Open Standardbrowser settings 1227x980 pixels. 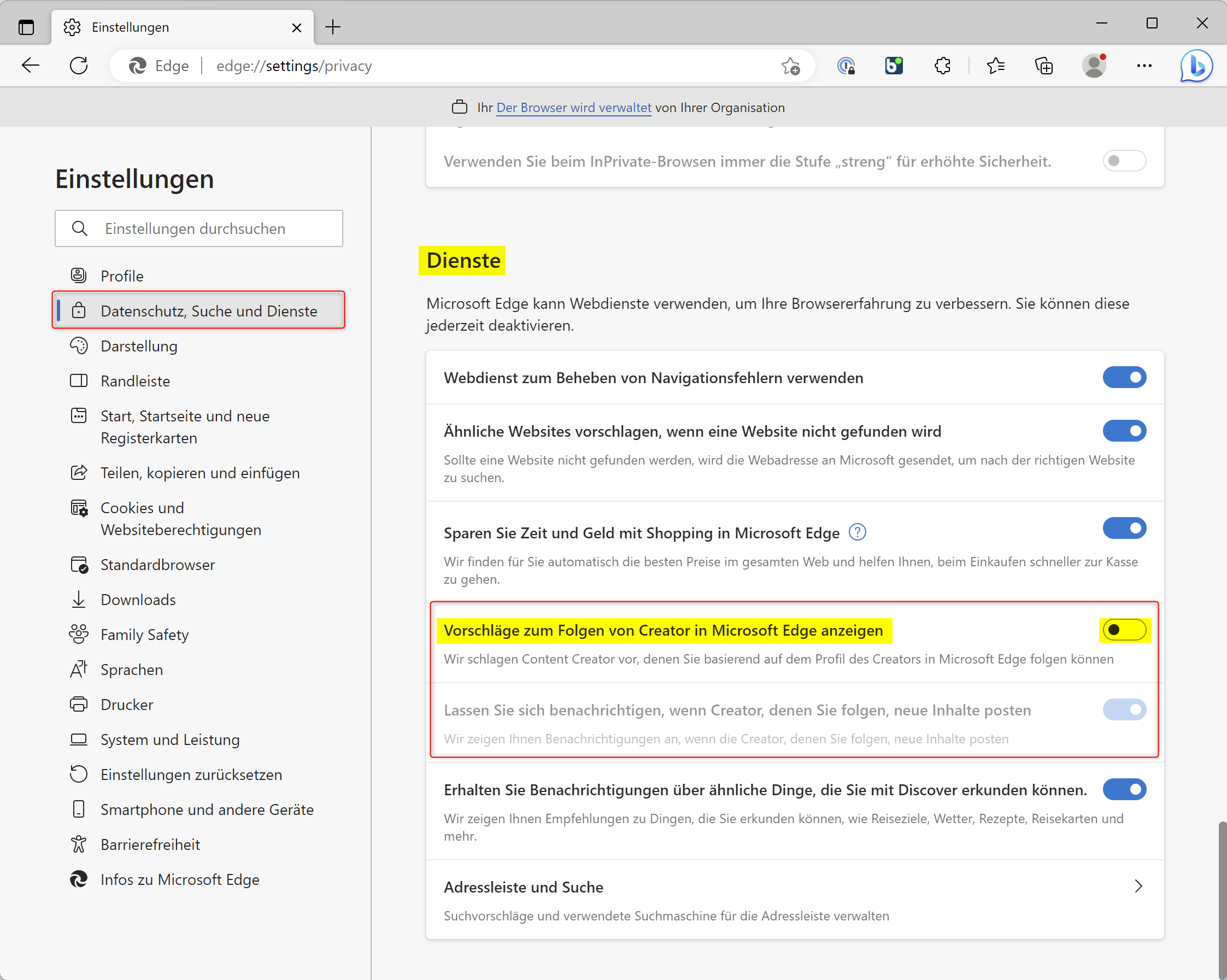pyautogui.click(x=198, y=565)
